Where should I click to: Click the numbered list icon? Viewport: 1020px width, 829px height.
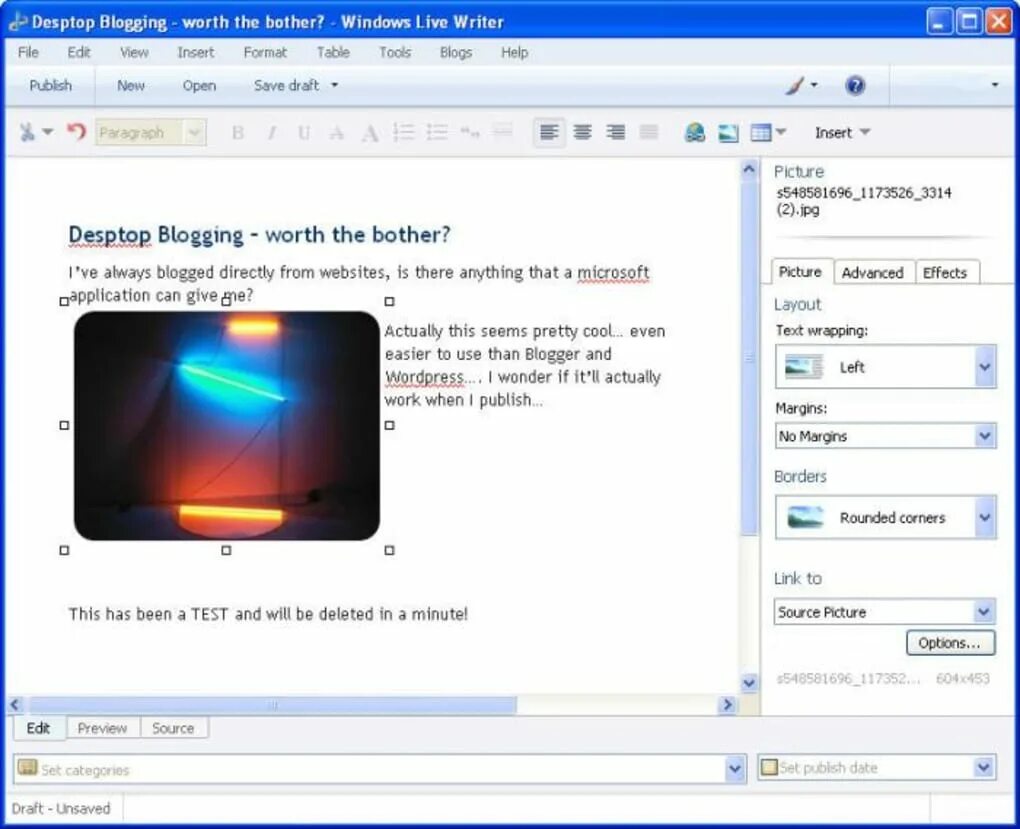[x=404, y=132]
